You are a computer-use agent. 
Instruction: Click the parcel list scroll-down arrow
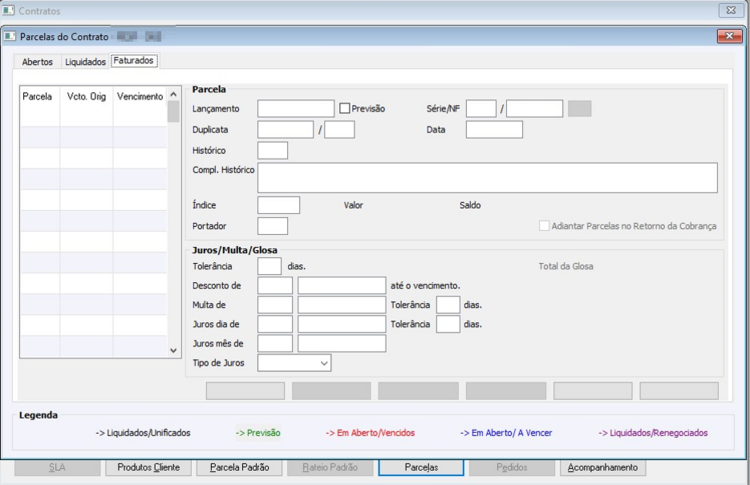tap(173, 350)
